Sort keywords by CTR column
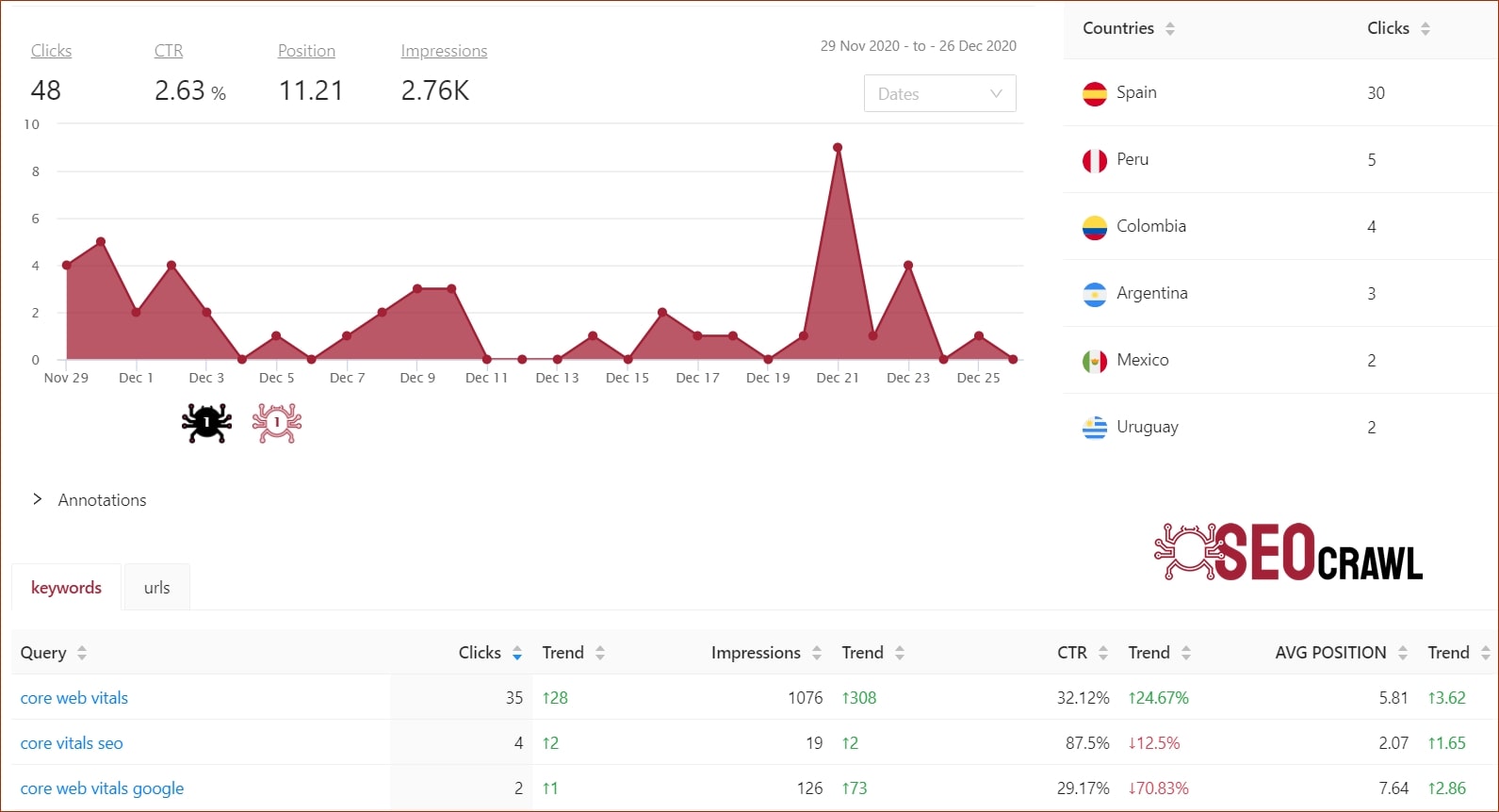 (x=1102, y=653)
